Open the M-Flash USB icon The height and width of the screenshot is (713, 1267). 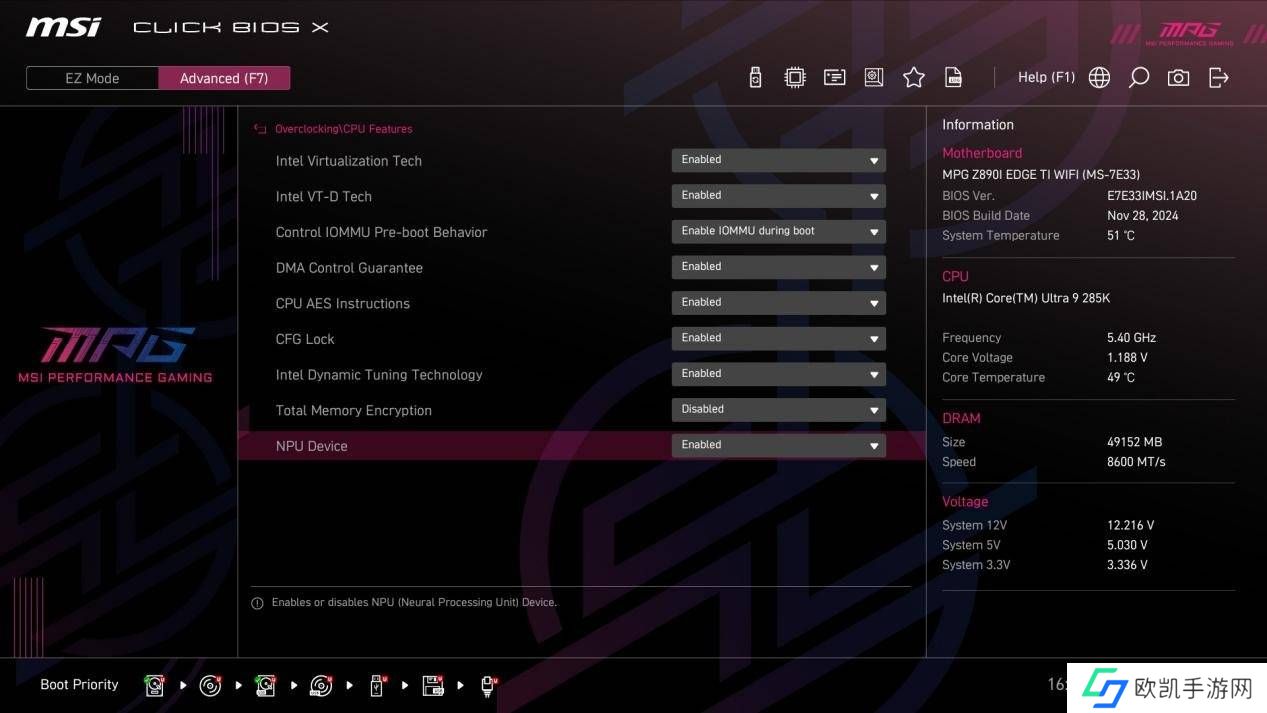click(755, 78)
